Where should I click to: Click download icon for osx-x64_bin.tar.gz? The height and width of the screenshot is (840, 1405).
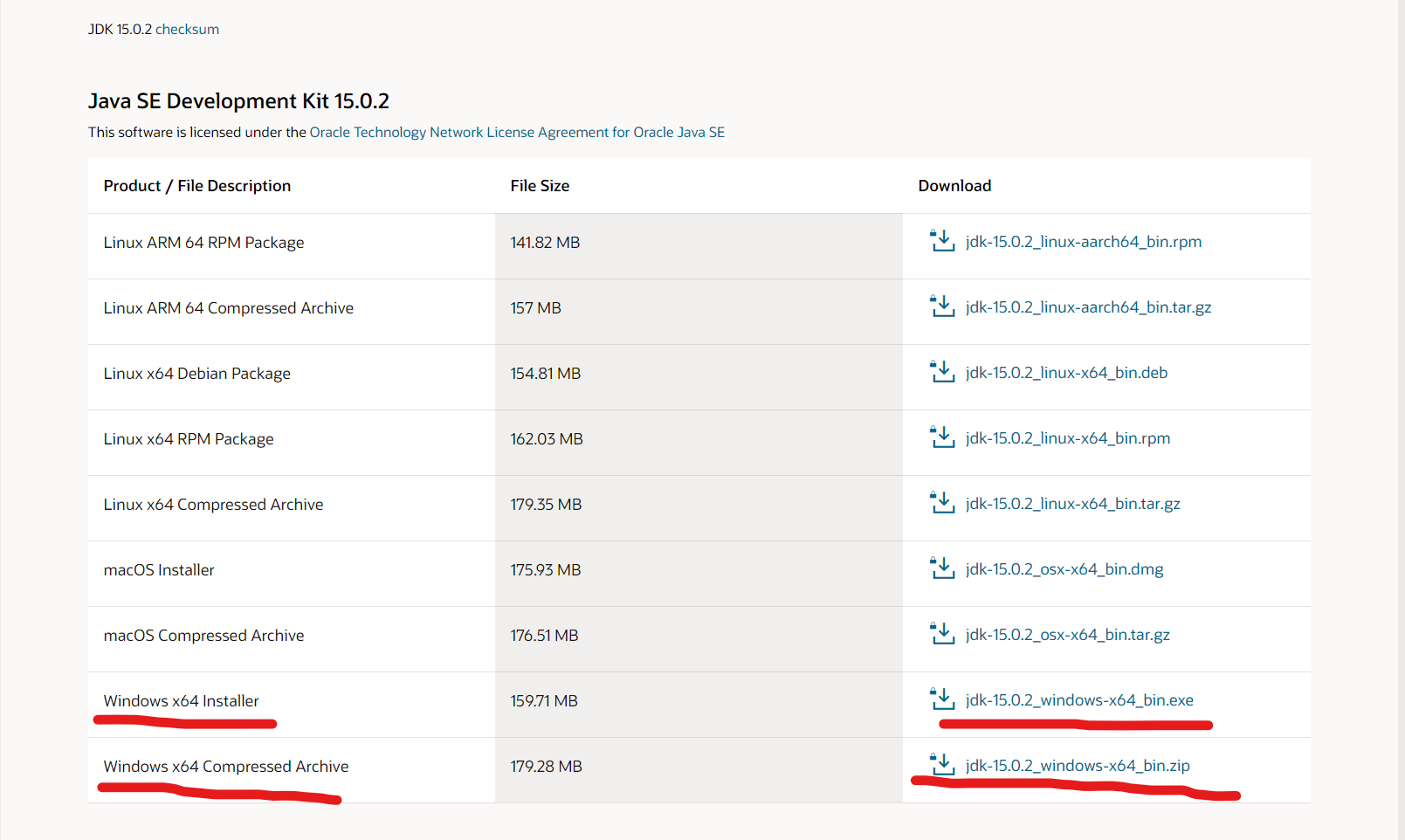point(942,634)
